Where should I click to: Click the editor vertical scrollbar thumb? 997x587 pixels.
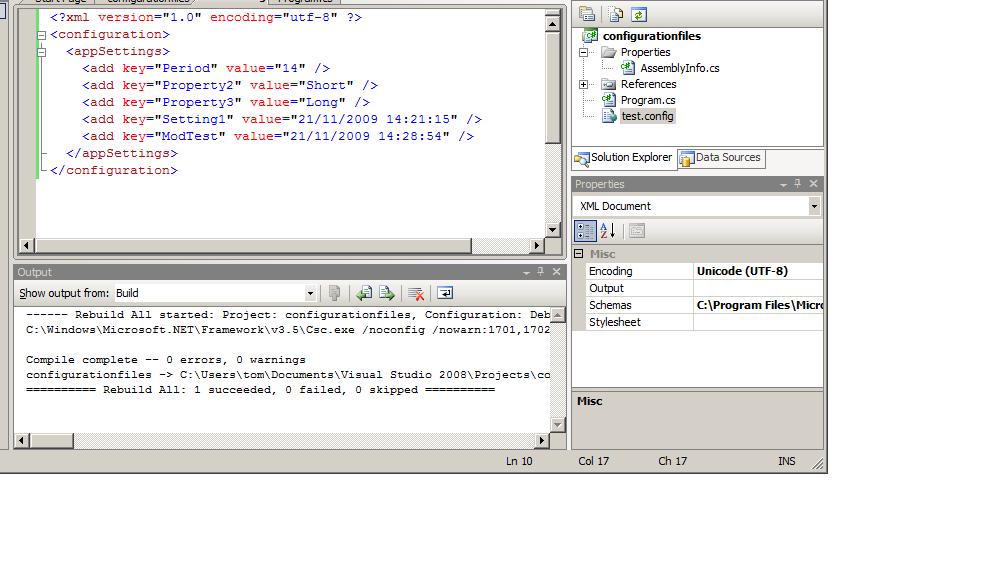pyautogui.click(x=552, y=88)
